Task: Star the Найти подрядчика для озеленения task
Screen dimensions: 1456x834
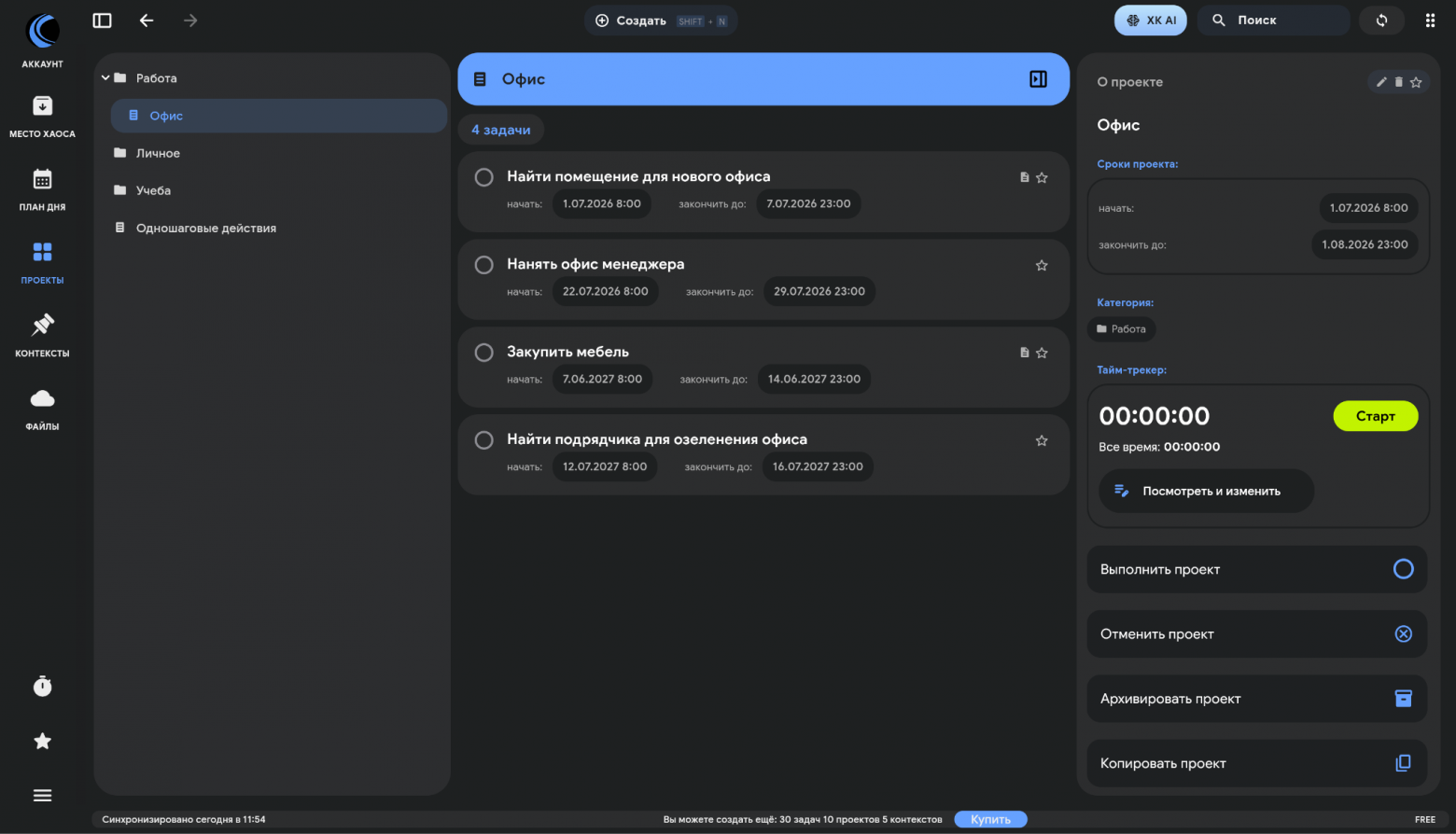Action: click(1042, 440)
